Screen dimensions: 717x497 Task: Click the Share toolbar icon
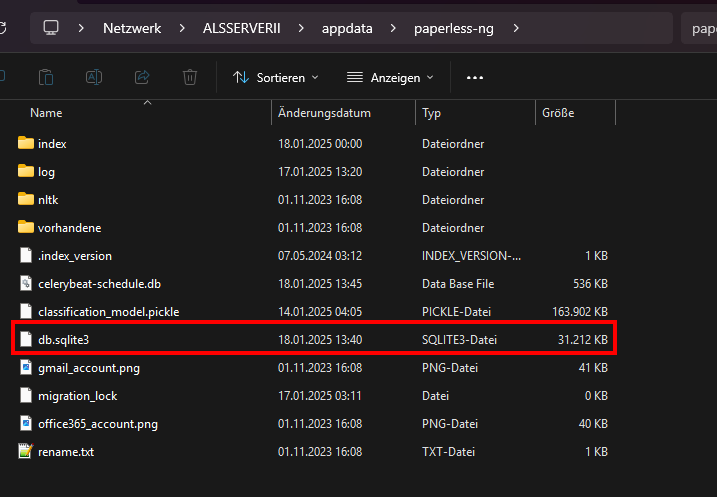(x=142, y=77)
